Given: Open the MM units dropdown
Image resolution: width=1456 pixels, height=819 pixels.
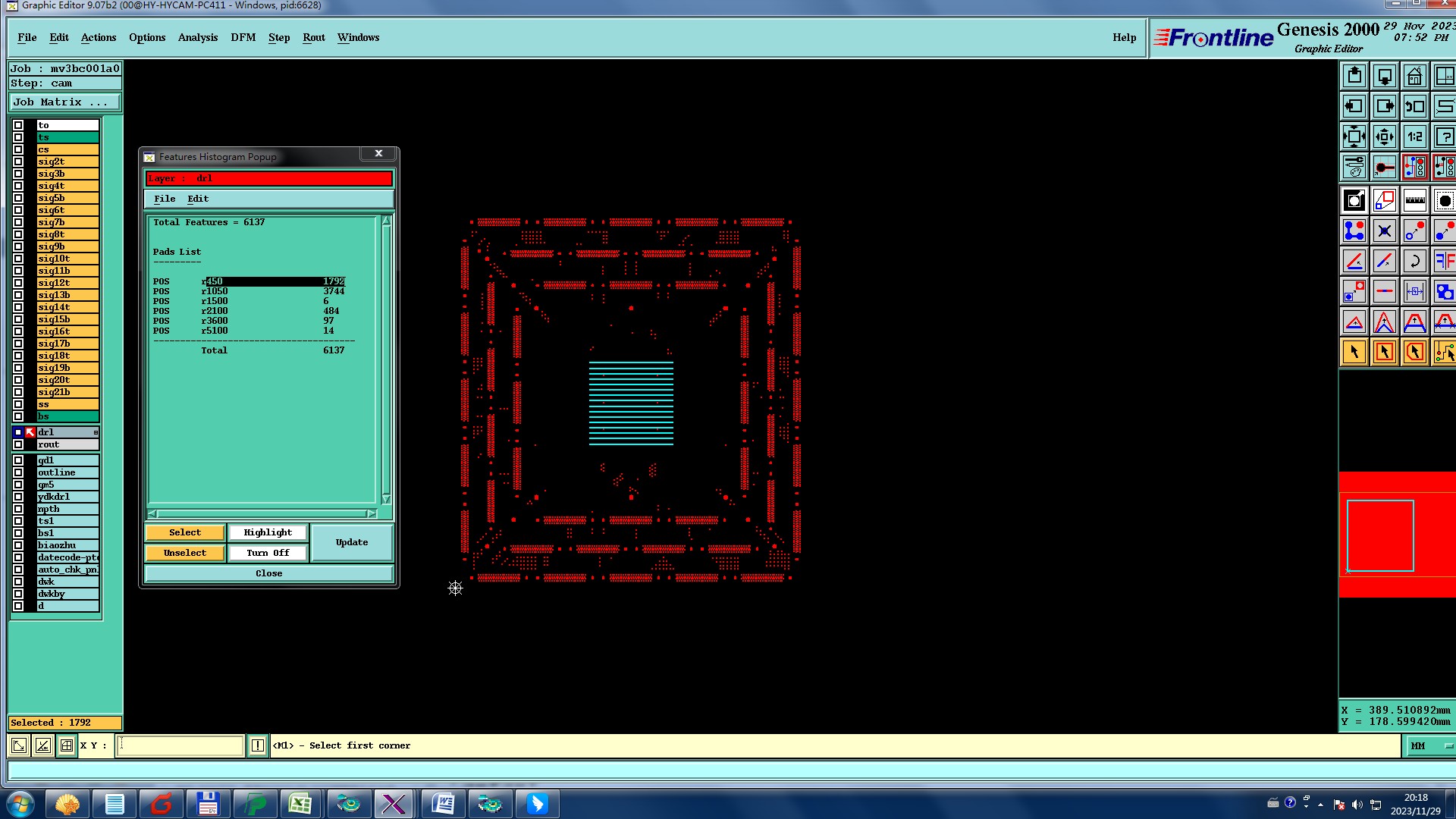Looking at the screenshot, I should (x=1430, y=746).
